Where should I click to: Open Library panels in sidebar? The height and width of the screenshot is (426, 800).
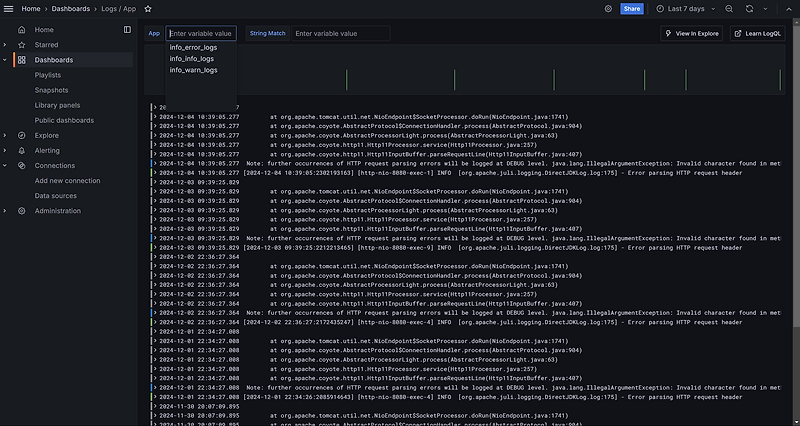pyautogui.click(x=57, y=105)
